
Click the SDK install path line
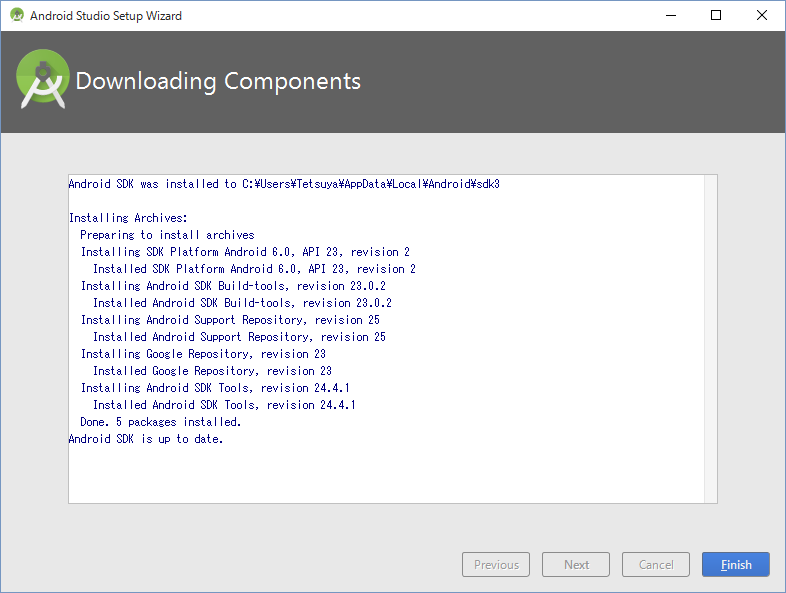[x=284, y=184]
